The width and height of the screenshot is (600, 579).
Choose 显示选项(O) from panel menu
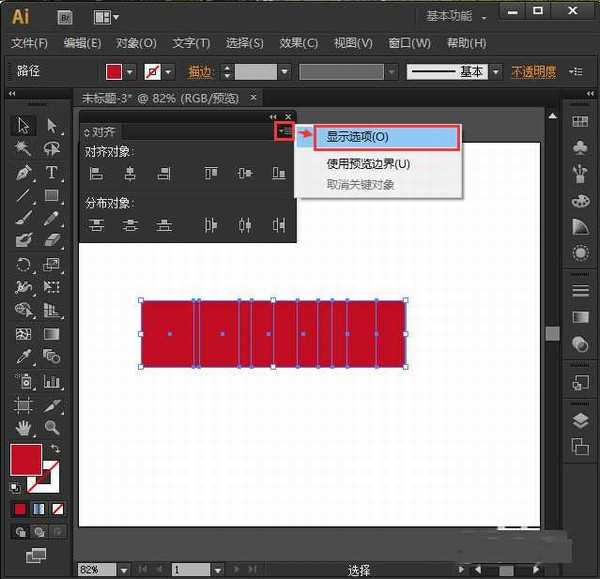click(357, 137)
